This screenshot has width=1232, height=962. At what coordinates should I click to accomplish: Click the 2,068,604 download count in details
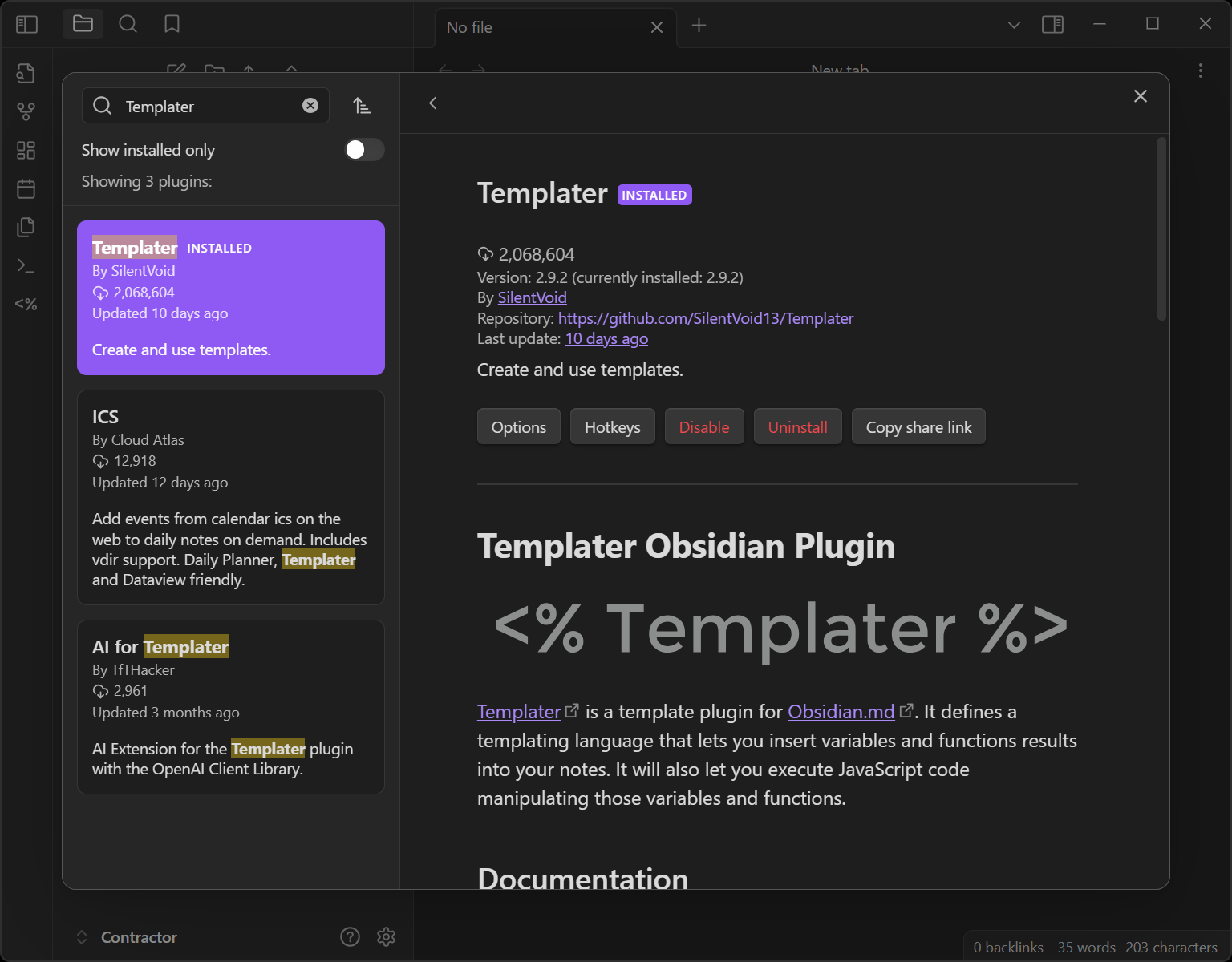pos(537,254)
